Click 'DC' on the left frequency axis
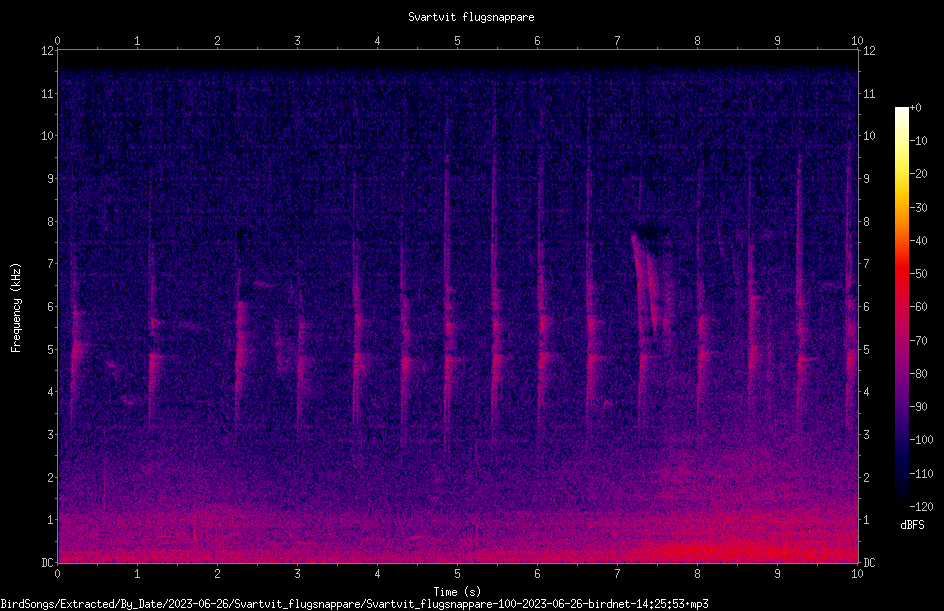The width and height of the screenshot is (944, 611). 47,563
